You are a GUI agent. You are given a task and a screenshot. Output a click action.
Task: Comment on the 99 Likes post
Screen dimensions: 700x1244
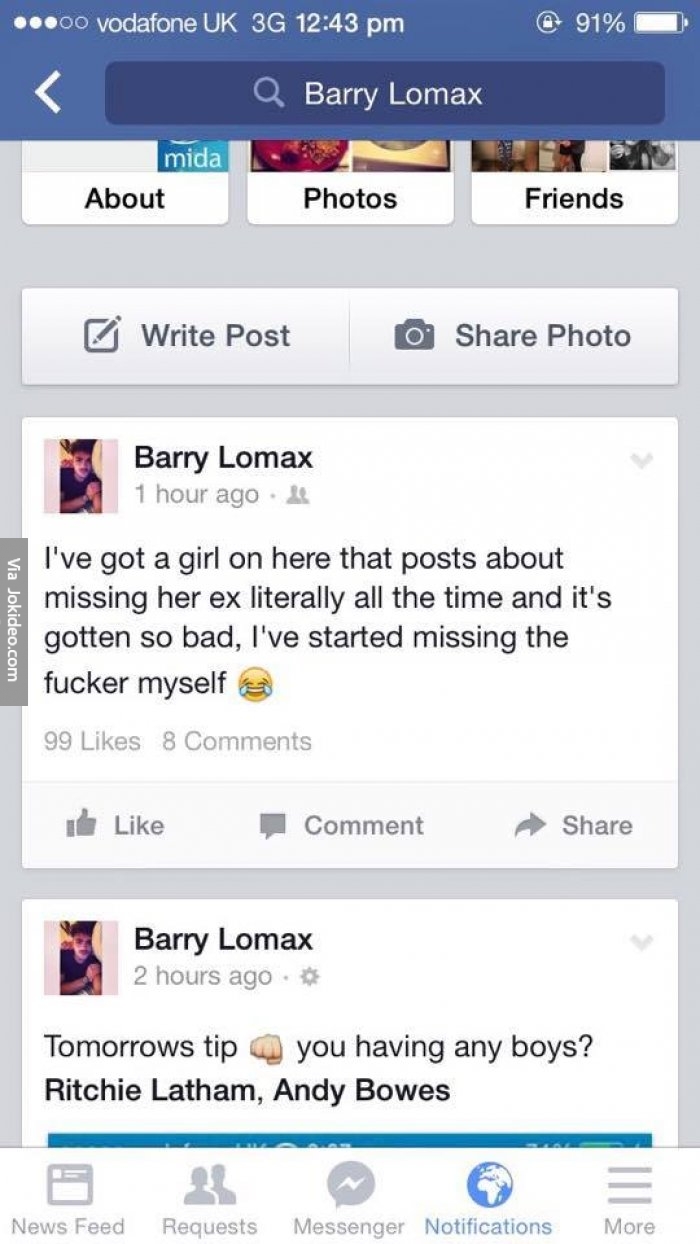[342, 825]
